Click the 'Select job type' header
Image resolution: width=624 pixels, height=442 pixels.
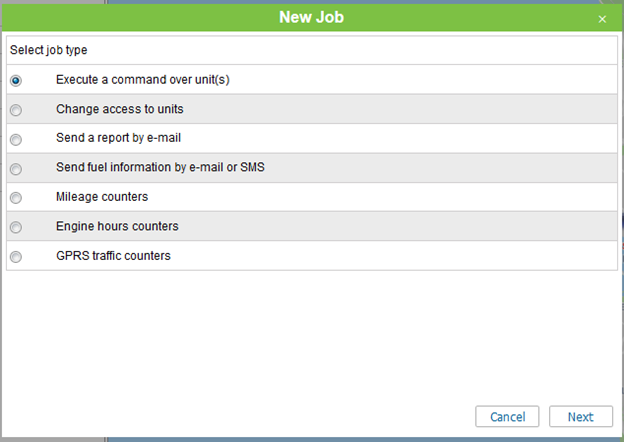48,50
